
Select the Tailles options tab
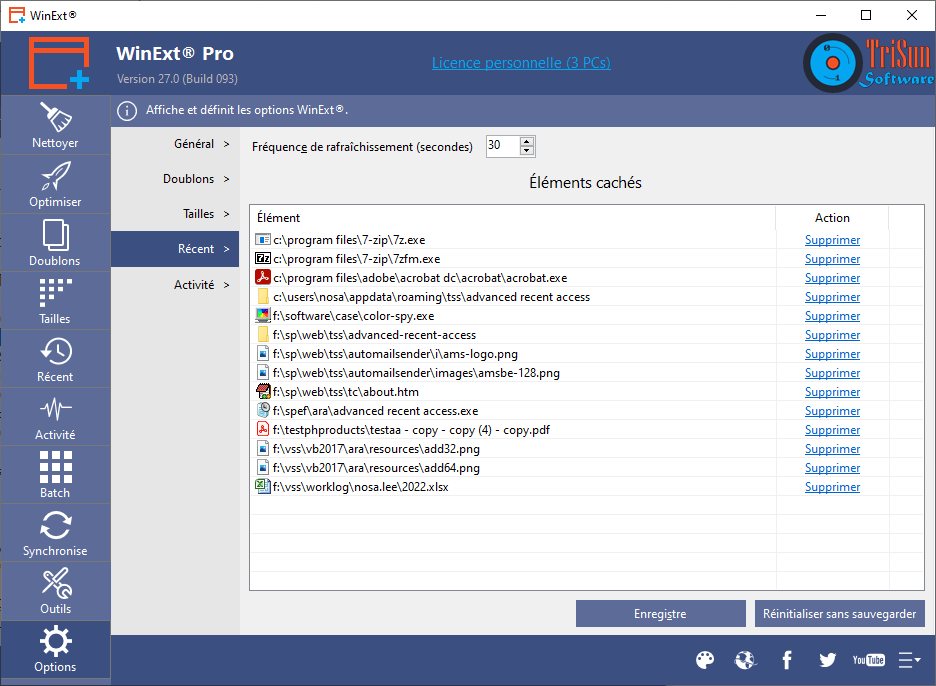(x=175, y=214)
